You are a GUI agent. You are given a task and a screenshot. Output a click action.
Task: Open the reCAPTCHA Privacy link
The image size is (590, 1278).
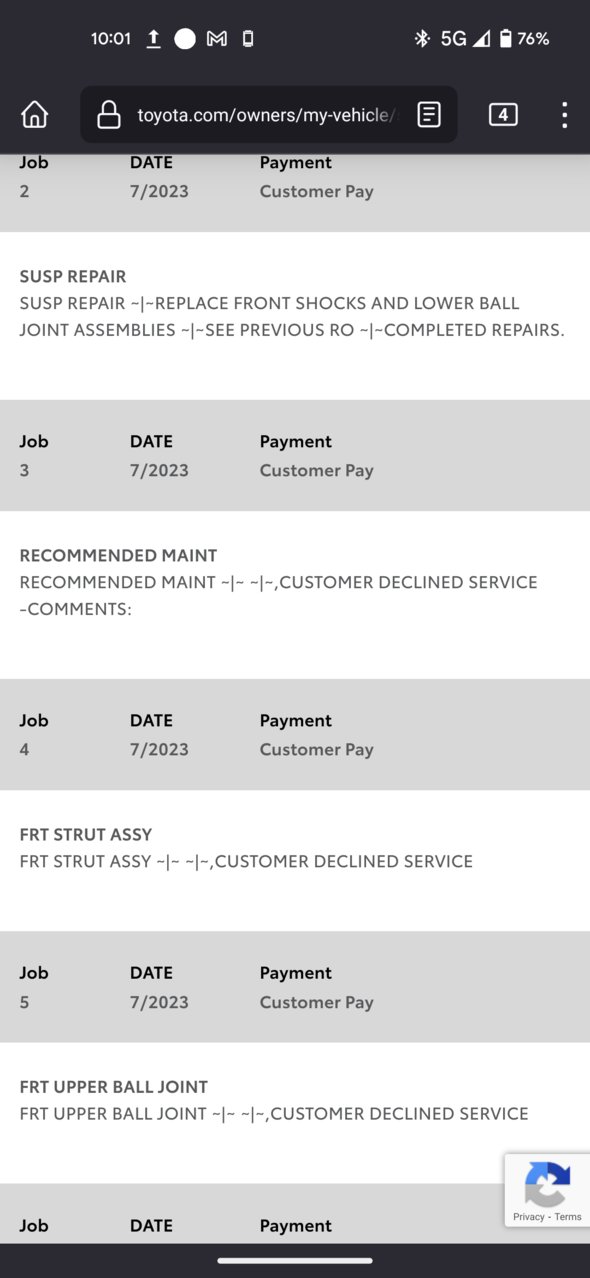pyautogui.click(x=529, y=1217)
